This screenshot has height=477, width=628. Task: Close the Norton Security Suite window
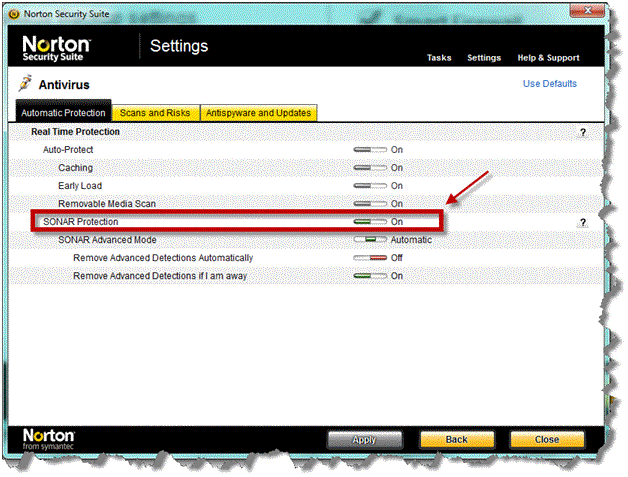587,11
